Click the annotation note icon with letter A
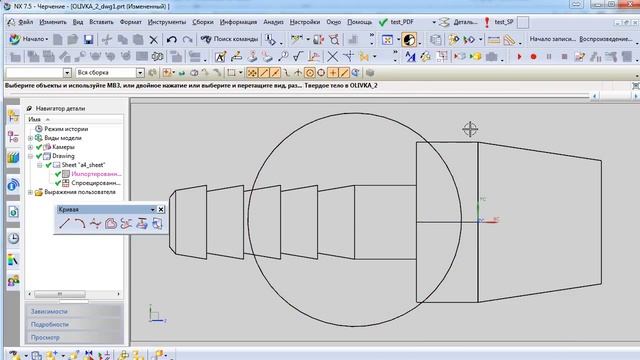Image resolution: width=640 pixels, height=360 pixels. (x=220, y=56)
